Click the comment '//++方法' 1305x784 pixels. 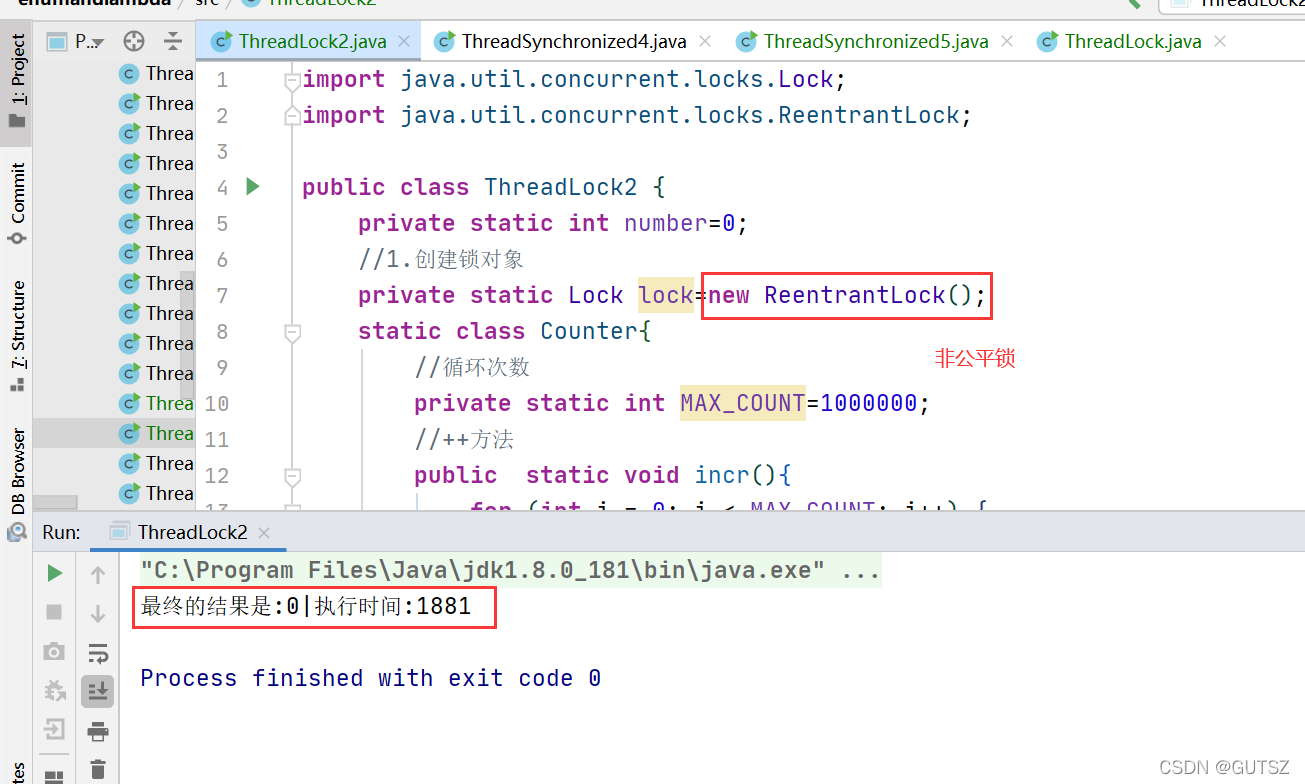pyautogui.click(x=464, y=439)
